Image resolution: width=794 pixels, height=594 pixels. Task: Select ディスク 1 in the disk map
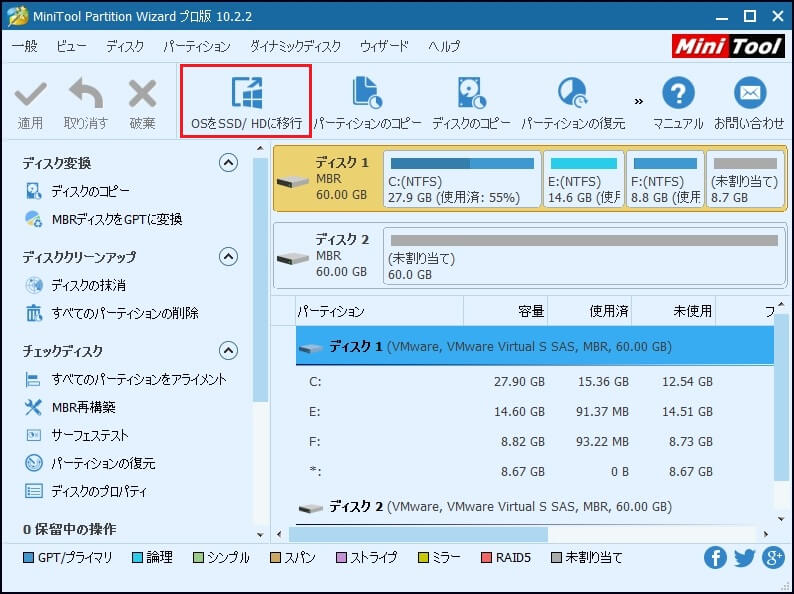click(328, 178)
